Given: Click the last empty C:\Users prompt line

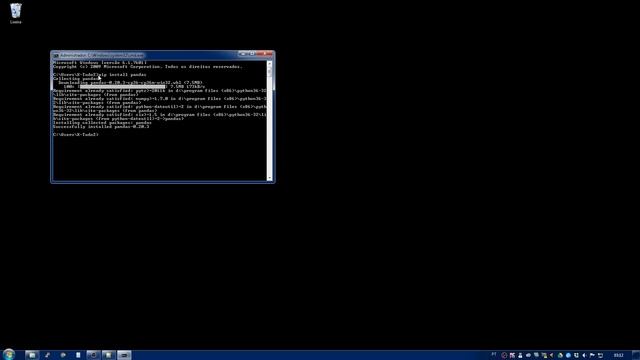Looking at the screenshot, I should (x=76, y=134).
